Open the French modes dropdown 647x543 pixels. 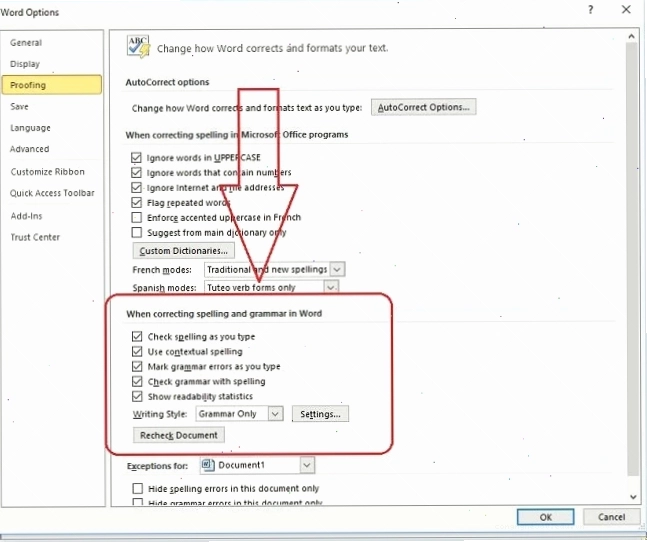[x=337, y=270]
